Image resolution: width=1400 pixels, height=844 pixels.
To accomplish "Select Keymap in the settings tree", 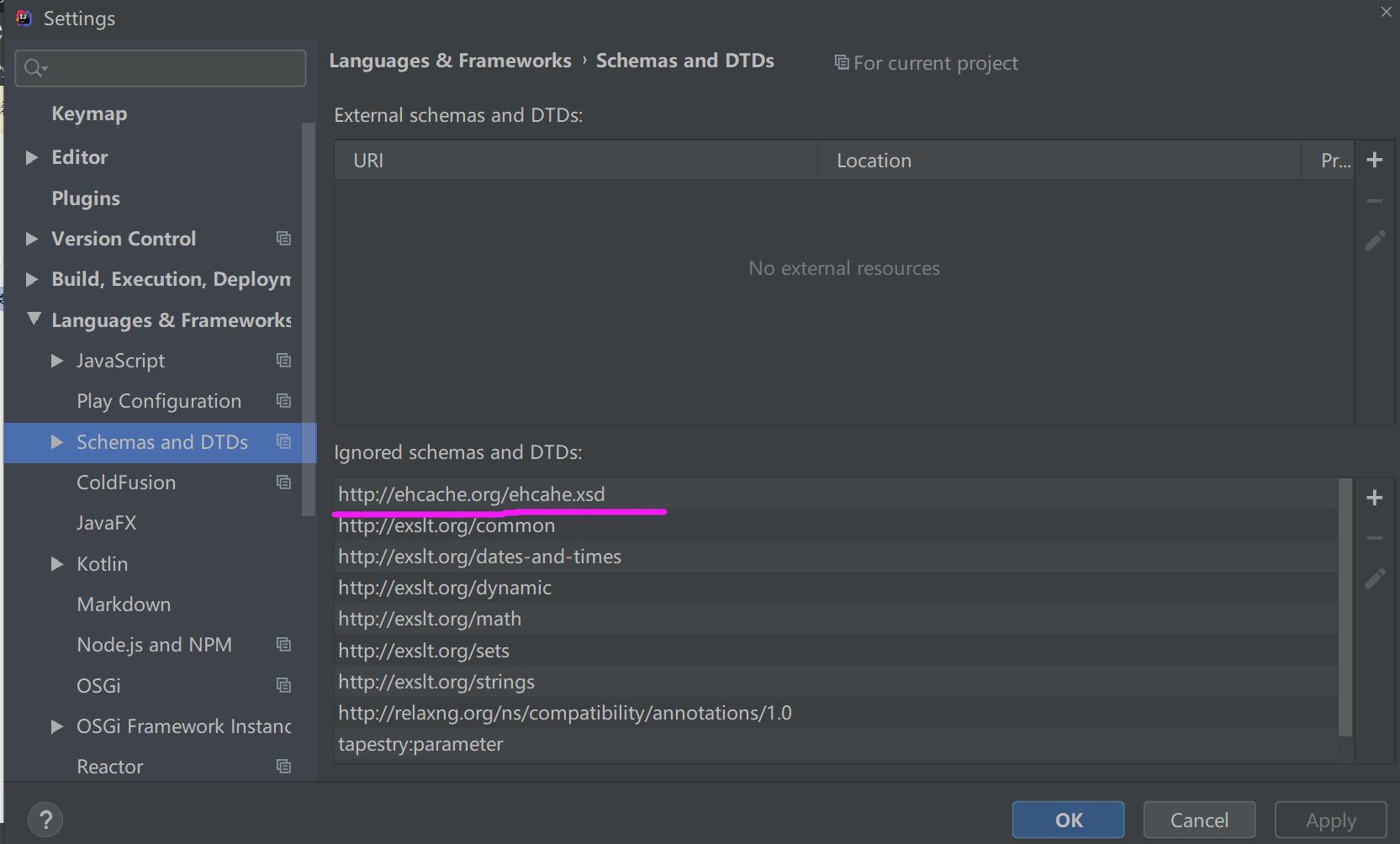I will coord(89,113).
